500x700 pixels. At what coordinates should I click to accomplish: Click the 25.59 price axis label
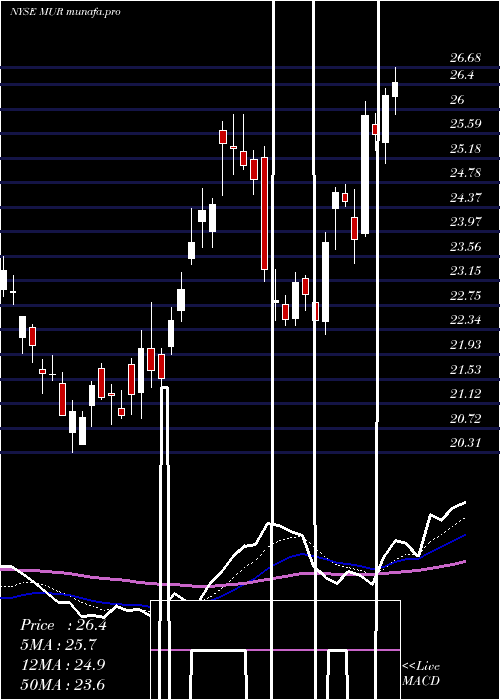point(466,124)
